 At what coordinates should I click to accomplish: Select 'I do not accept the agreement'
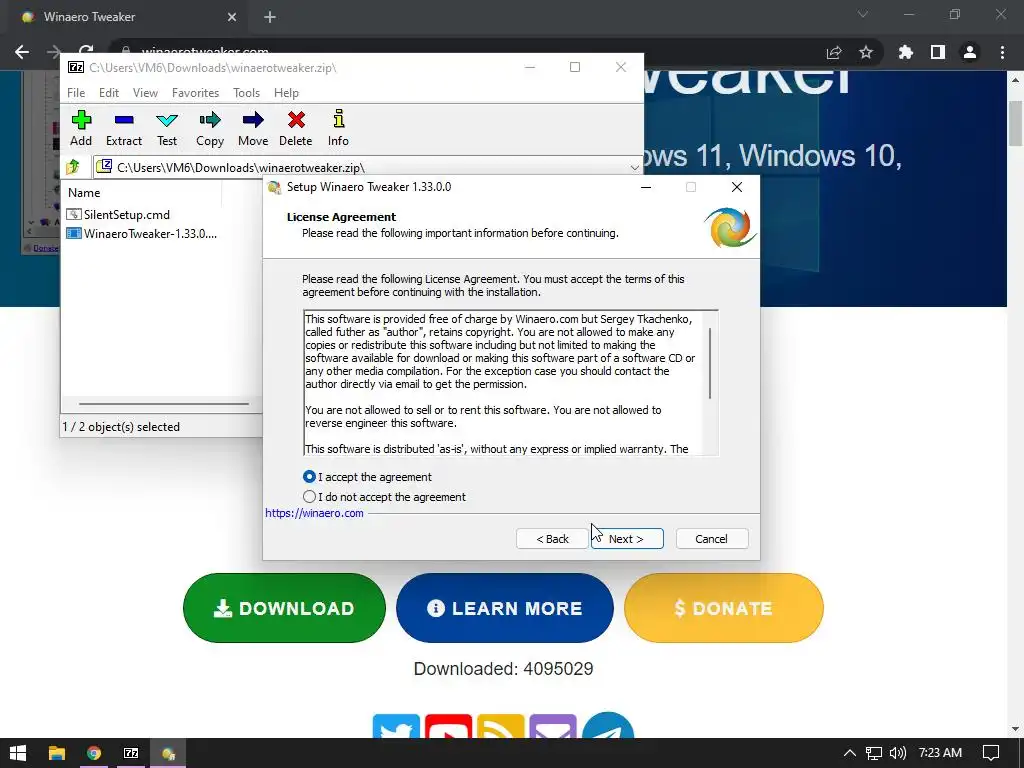(310, 496)
